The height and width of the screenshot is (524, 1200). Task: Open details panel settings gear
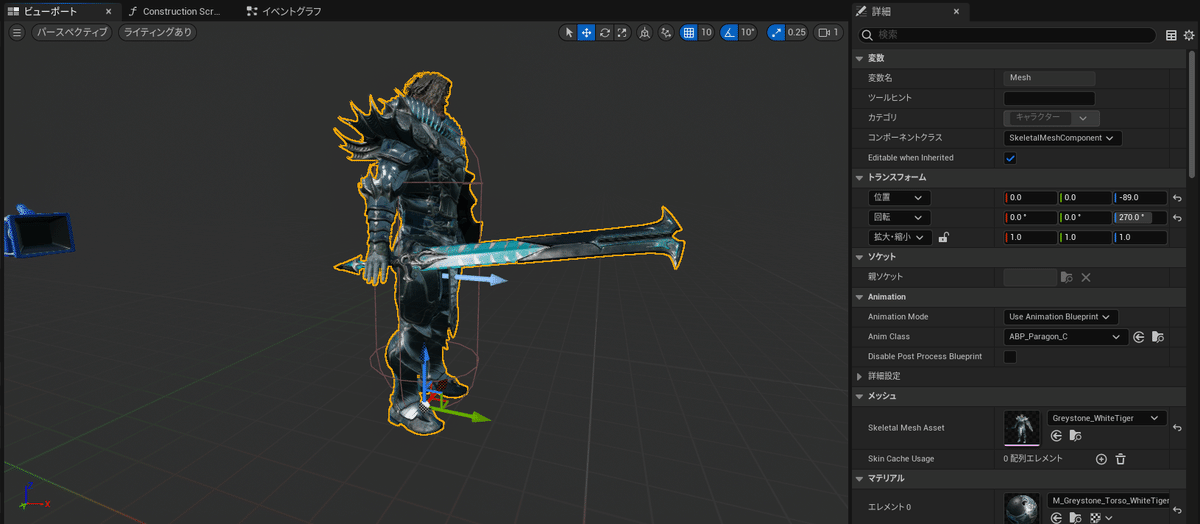1189,35
